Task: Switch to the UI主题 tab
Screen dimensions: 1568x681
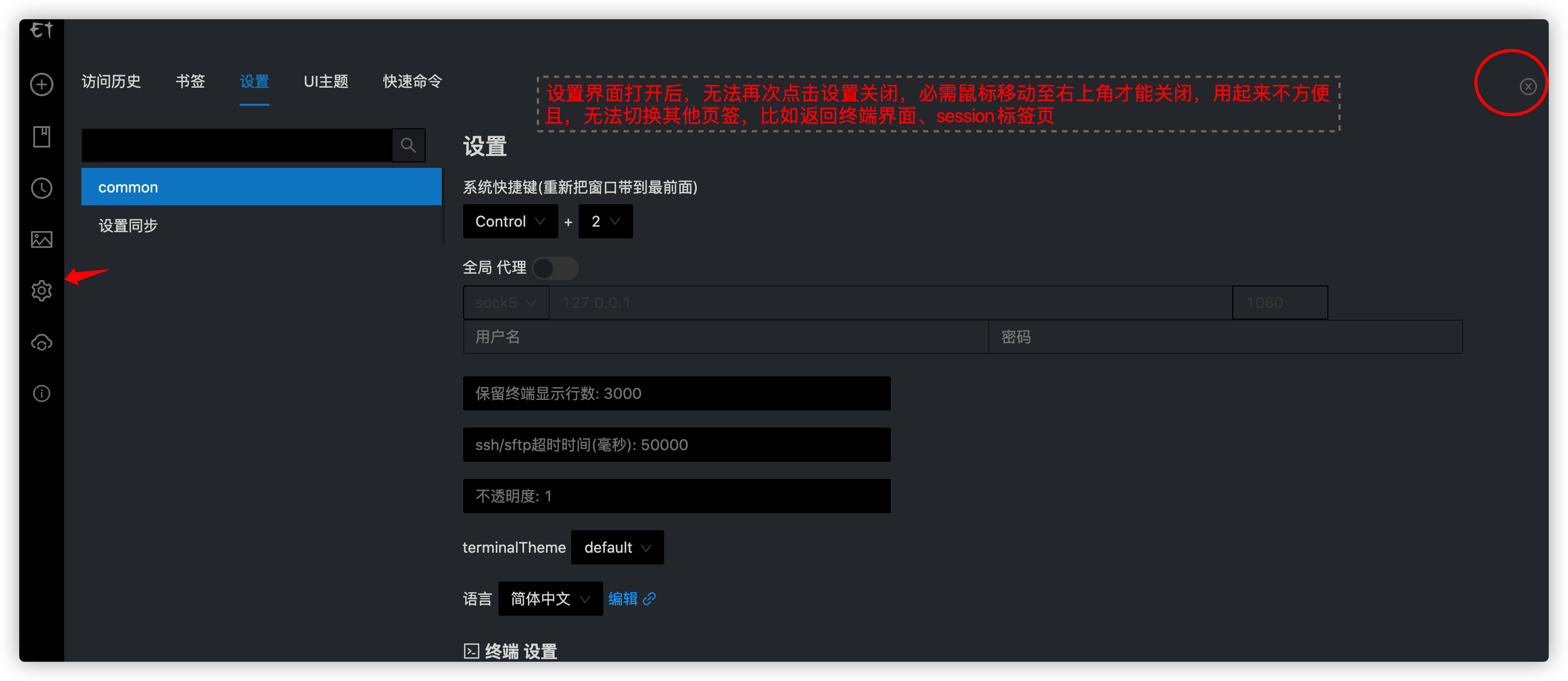Action: (x=326, y=82)
